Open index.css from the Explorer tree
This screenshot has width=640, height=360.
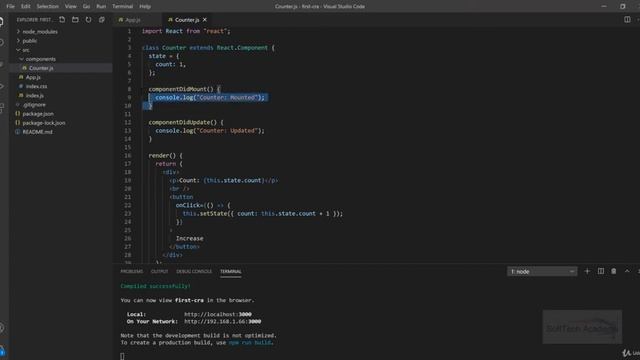[x=36, y=86]
